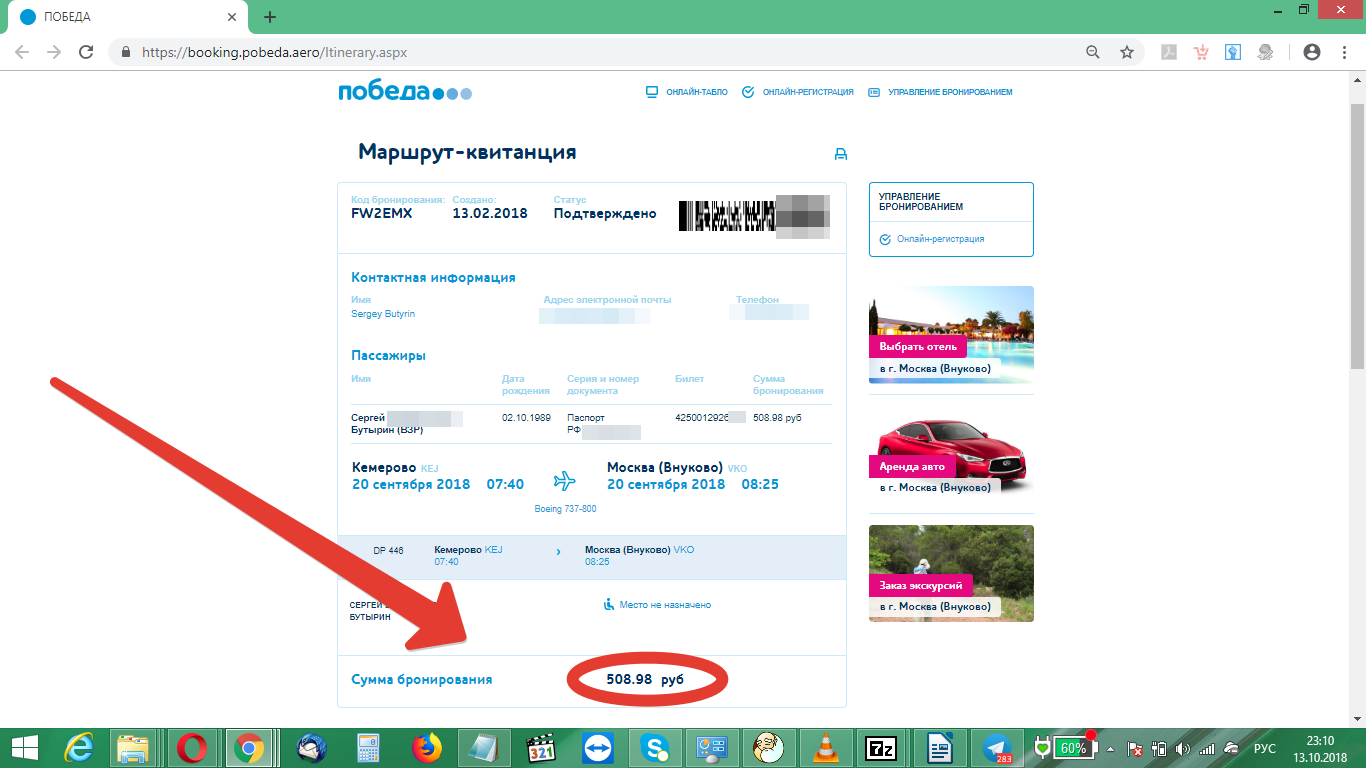The image size is (1366, 768).
Task: Open Thunderbird mail from the taskbar
Action: pyautogui.click(x=312, y=748)
